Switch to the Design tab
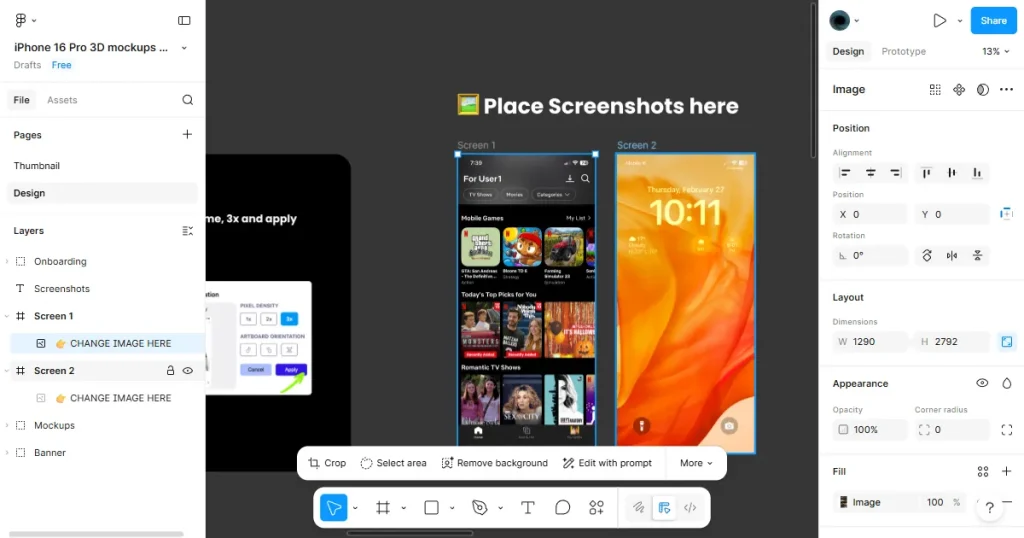 (848, 52)
